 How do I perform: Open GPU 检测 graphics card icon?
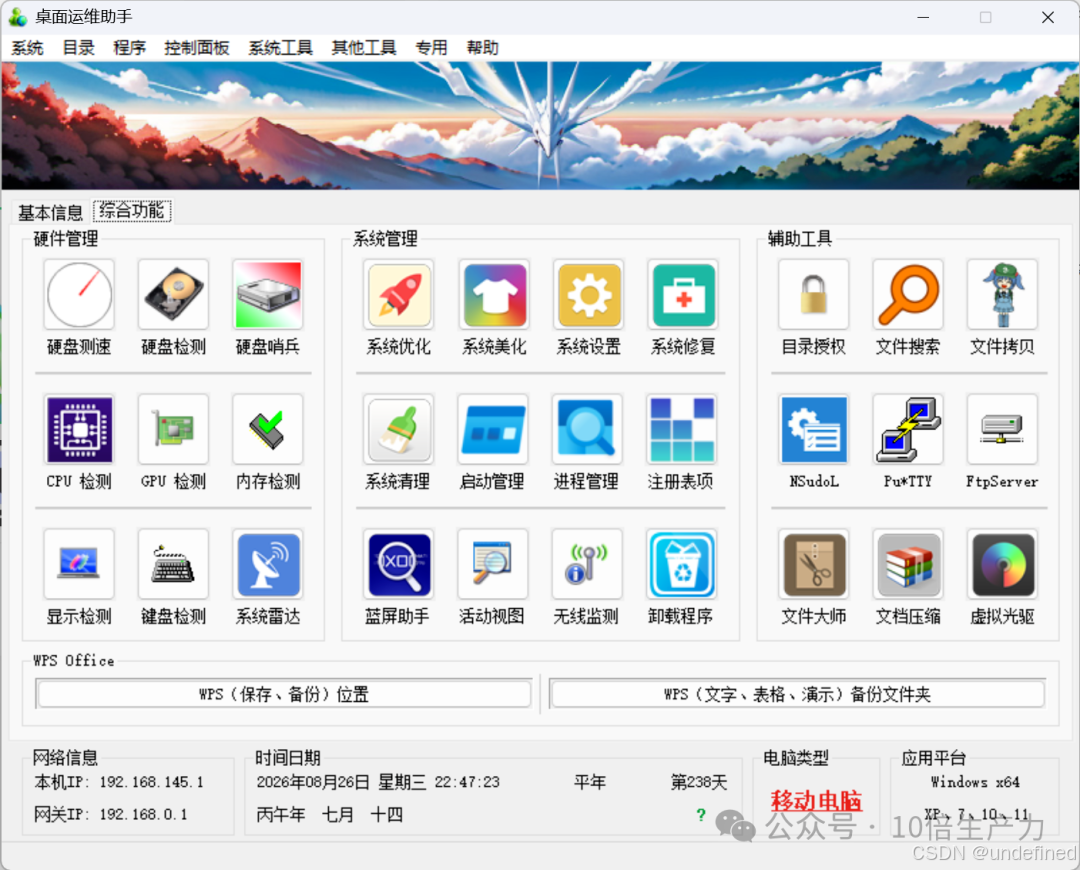pos(174,430)
